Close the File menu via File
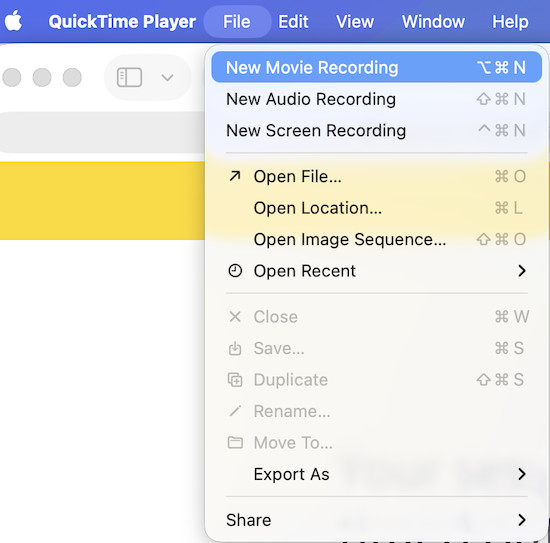 coord(237,22)
